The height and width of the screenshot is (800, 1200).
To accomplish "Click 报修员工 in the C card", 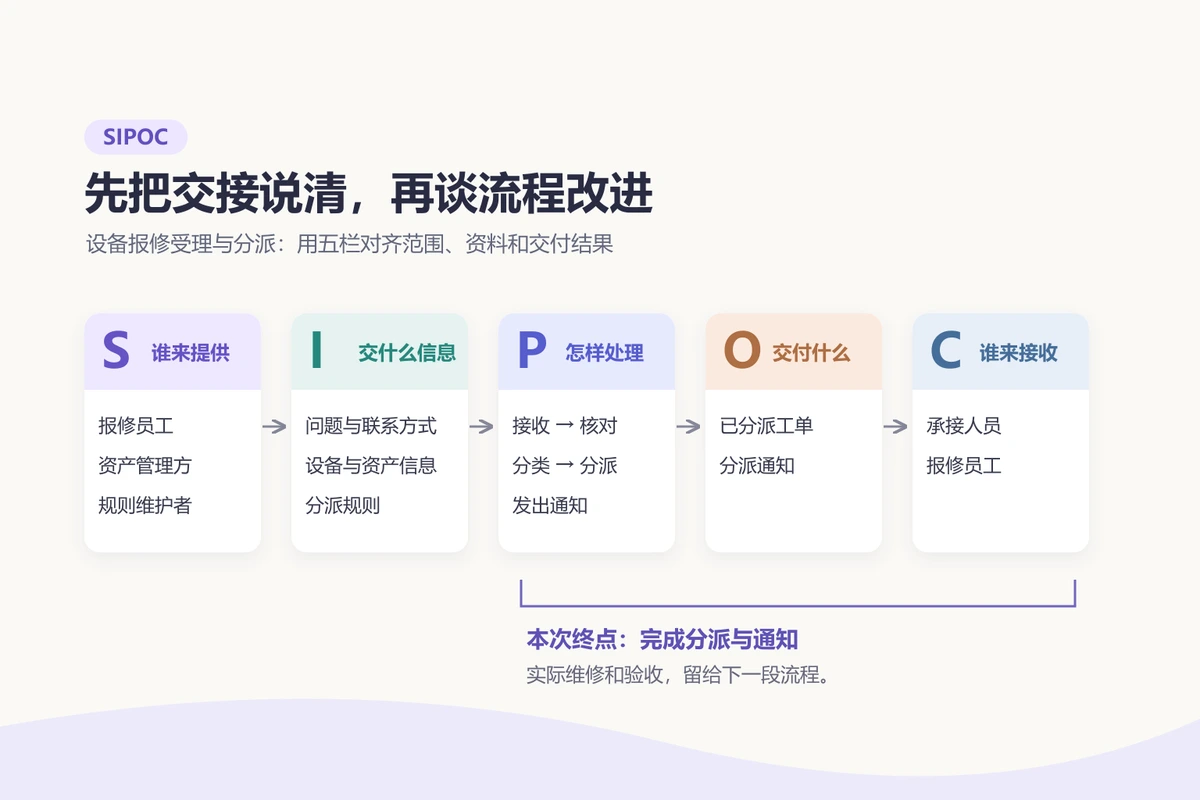I will pos(964,466).
